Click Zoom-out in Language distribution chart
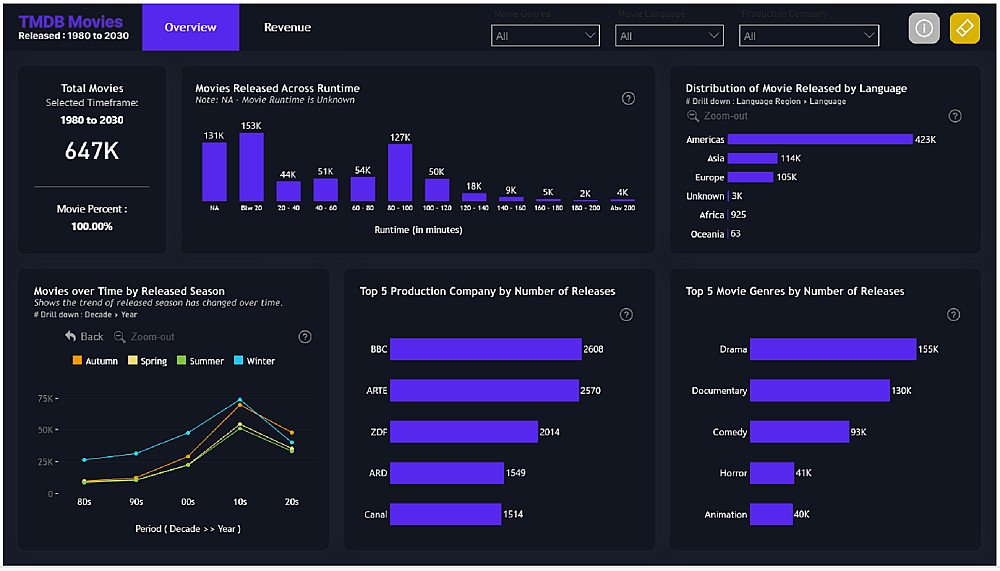The width and height of the screenshot is (1000, 571). tap(717, 116)
